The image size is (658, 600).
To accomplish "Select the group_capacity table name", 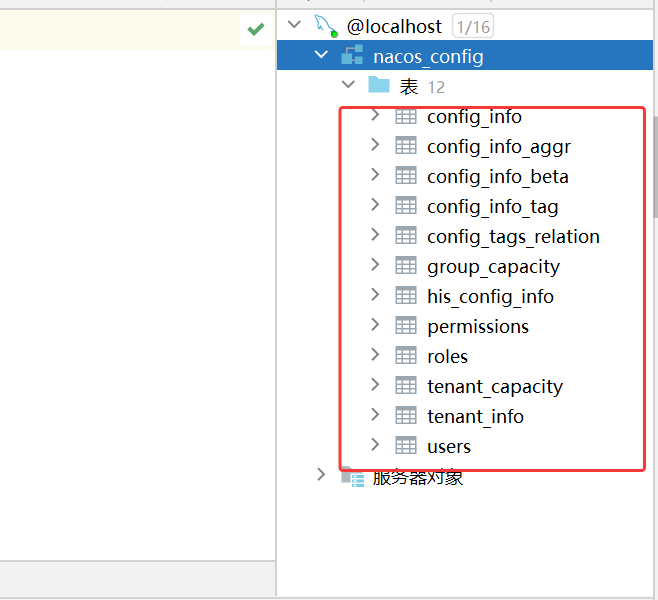I will pos(494,267).
